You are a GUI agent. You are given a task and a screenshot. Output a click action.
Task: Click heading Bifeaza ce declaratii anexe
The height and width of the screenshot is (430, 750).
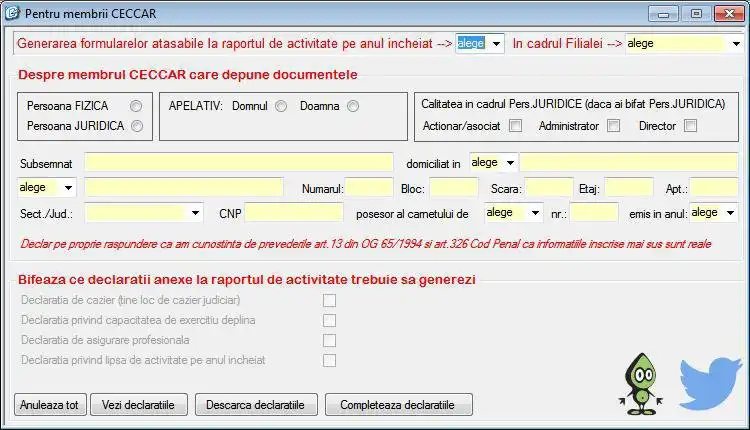point(247,280)
